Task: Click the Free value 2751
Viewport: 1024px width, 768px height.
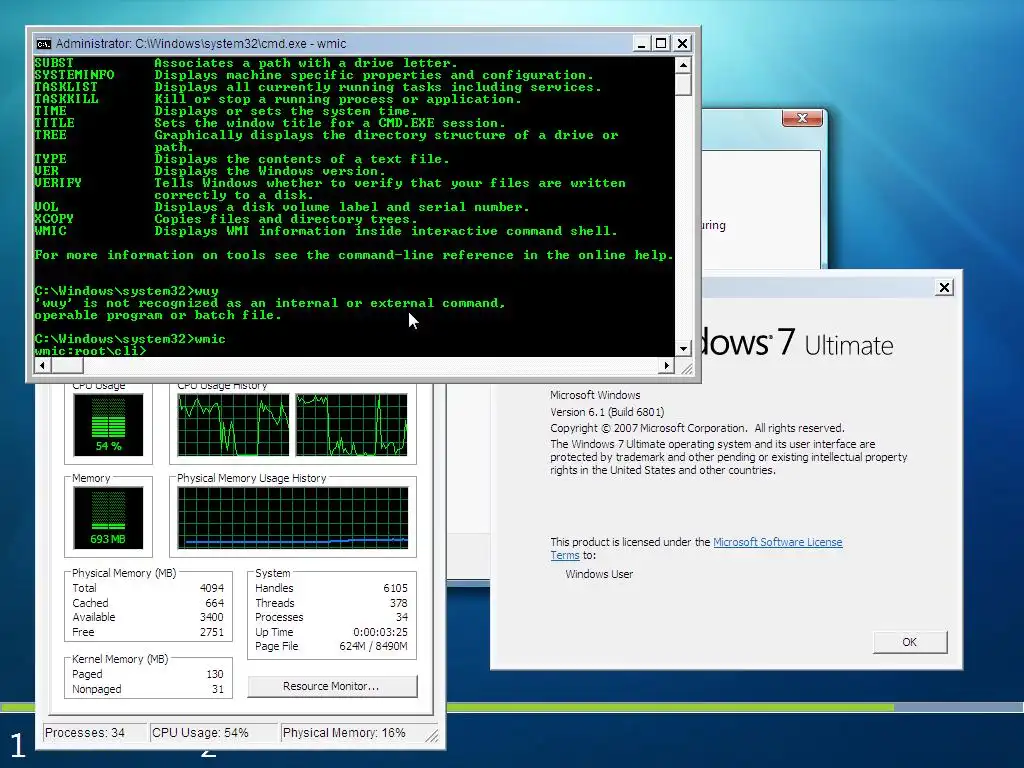Action: [x=212, y=632]
